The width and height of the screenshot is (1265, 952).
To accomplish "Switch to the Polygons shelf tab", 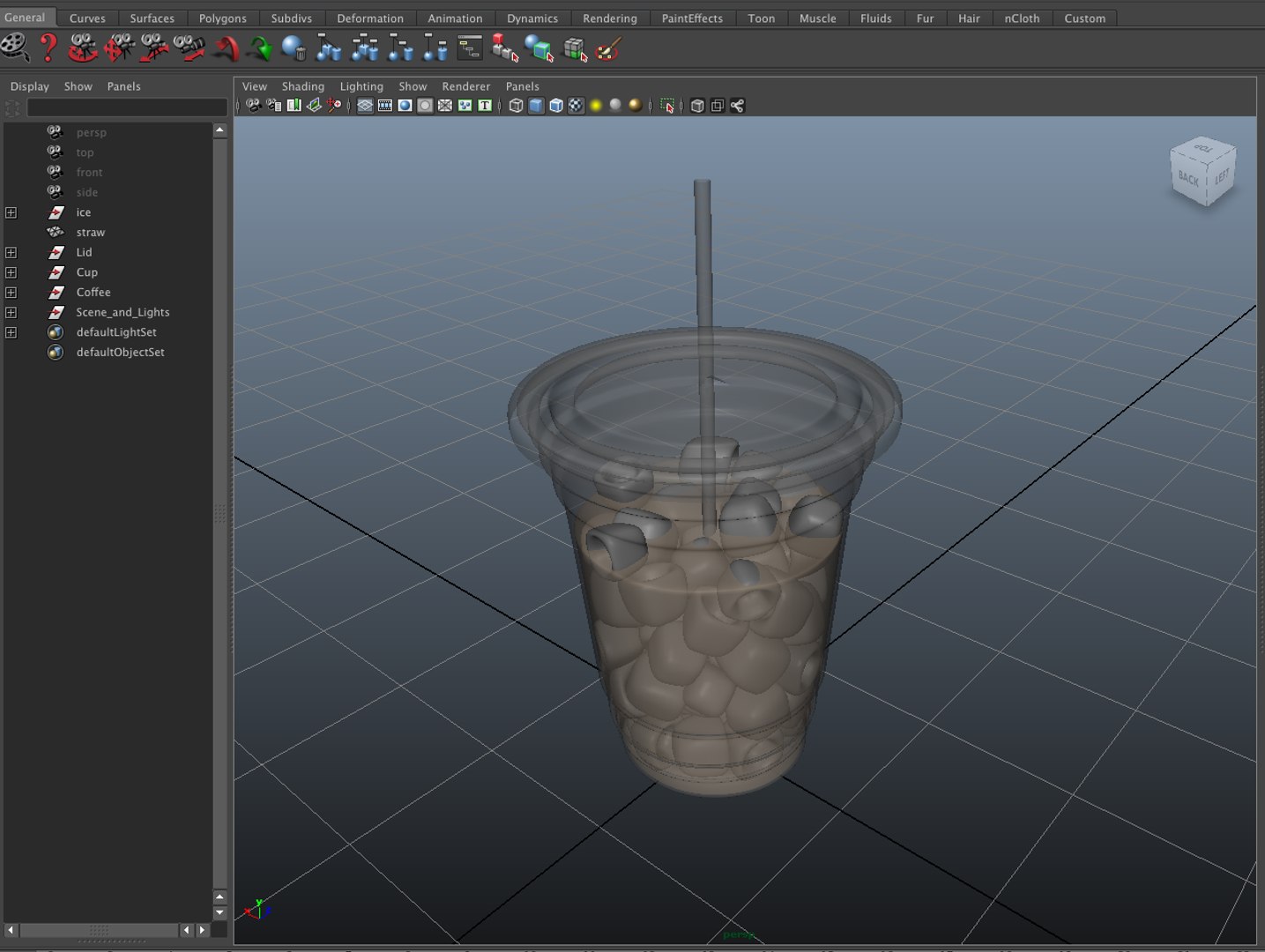I will coord(222,18).
